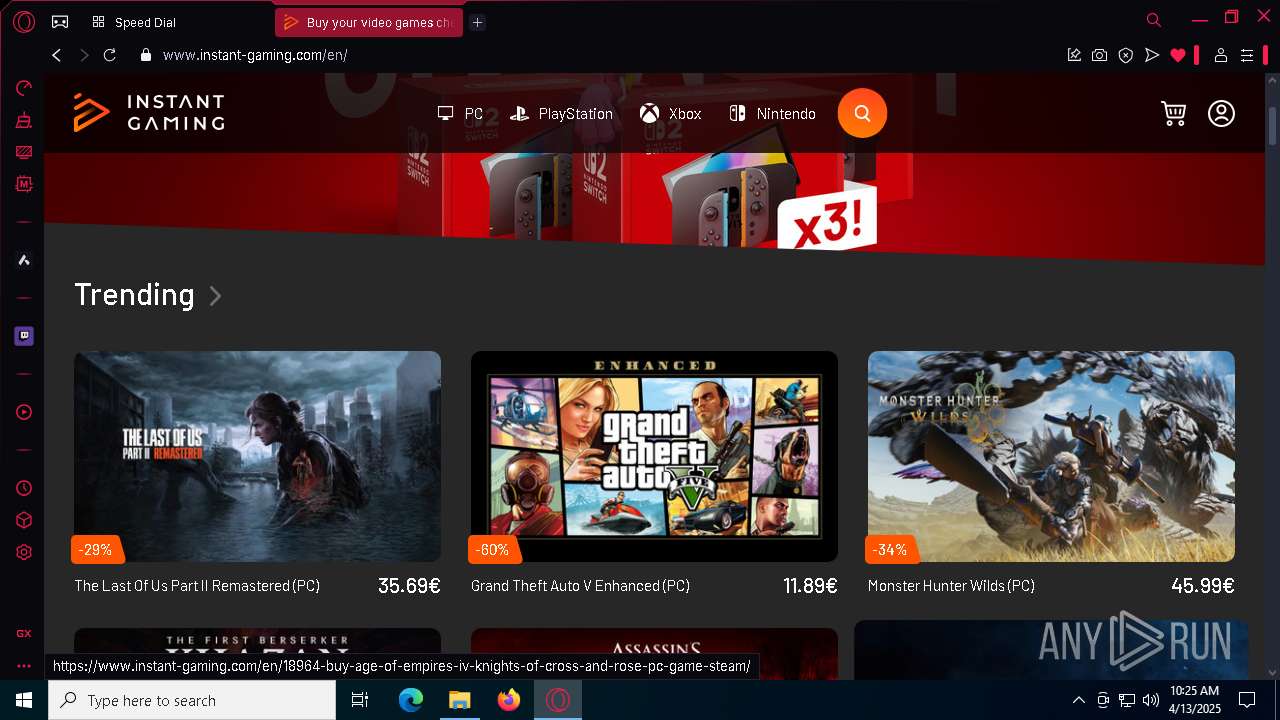Open the Trending section heading
Screen dimensions: 1280x720
click(x=134, y=295)
